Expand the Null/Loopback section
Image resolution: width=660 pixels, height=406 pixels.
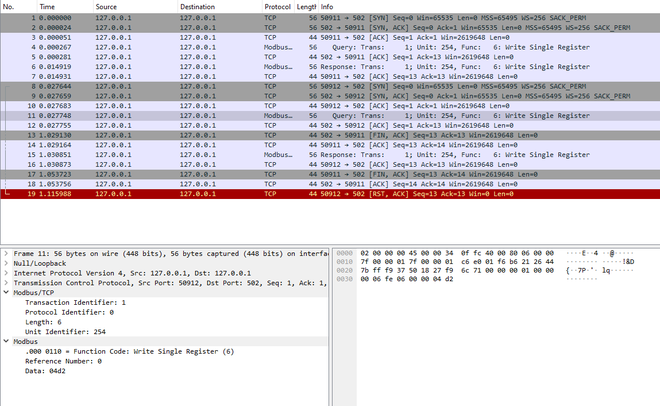(x=7, y=263)
